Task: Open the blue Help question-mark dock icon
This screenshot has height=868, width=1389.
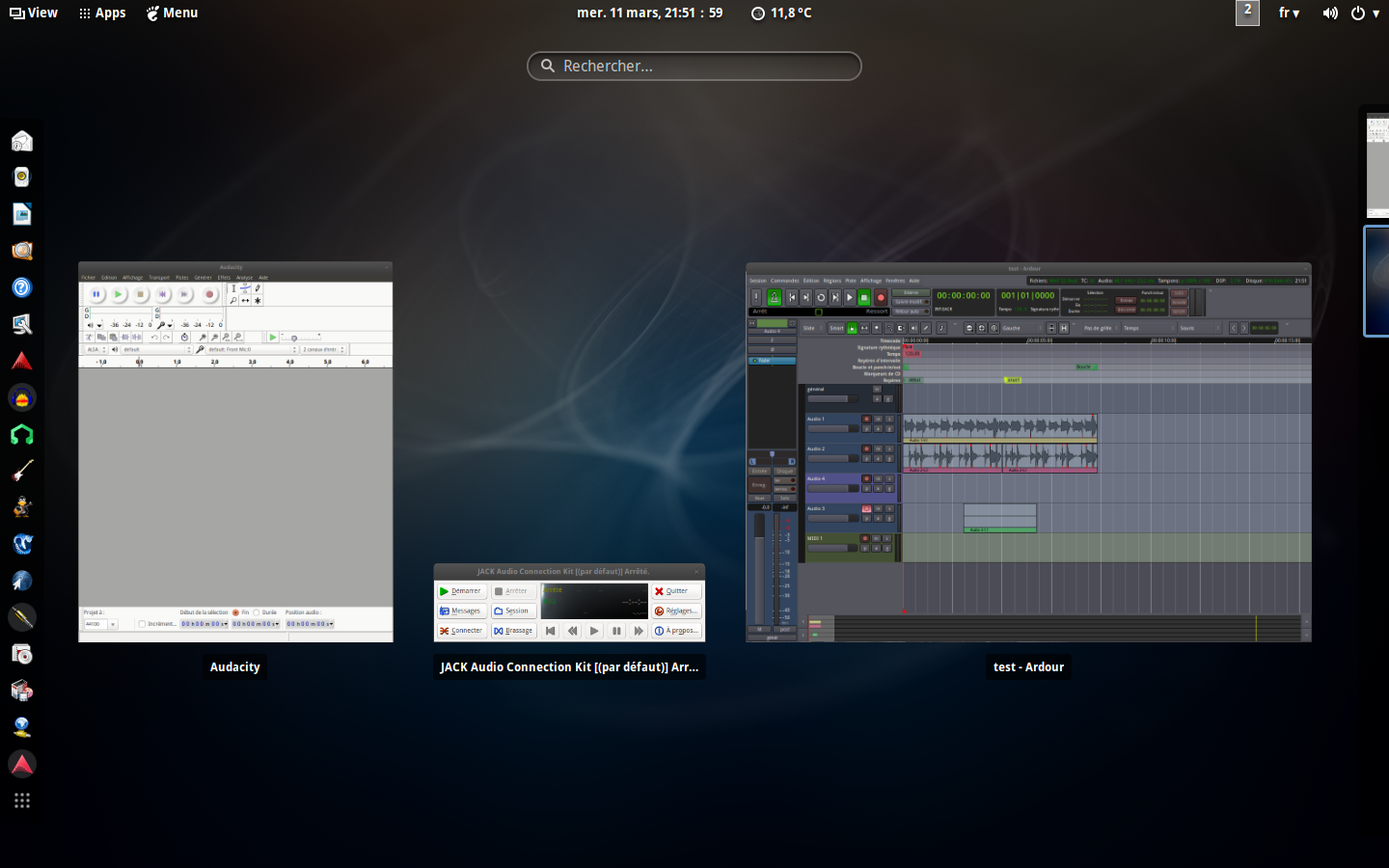Action: tap(21, 287)
